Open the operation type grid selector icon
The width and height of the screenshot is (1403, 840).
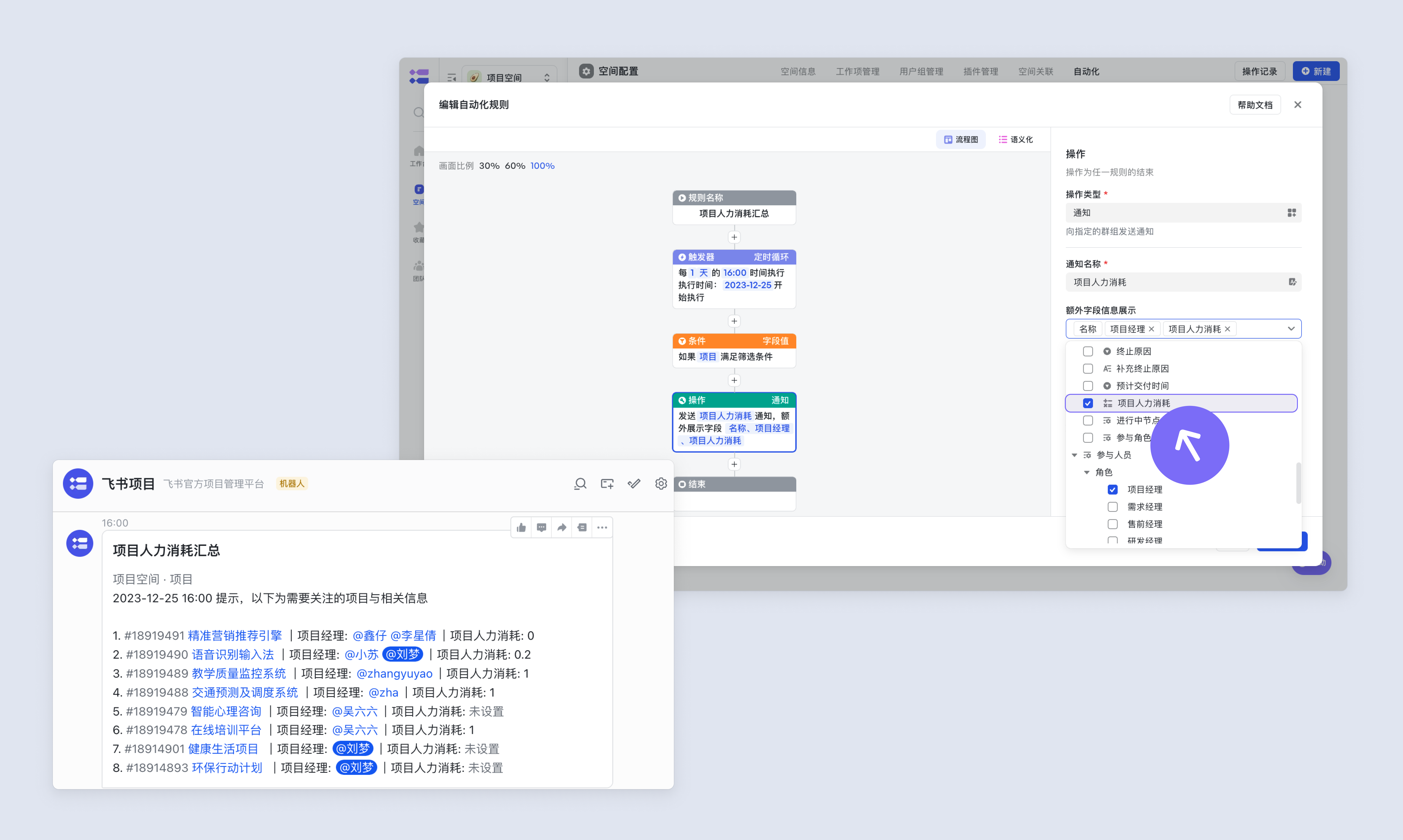1291,213
